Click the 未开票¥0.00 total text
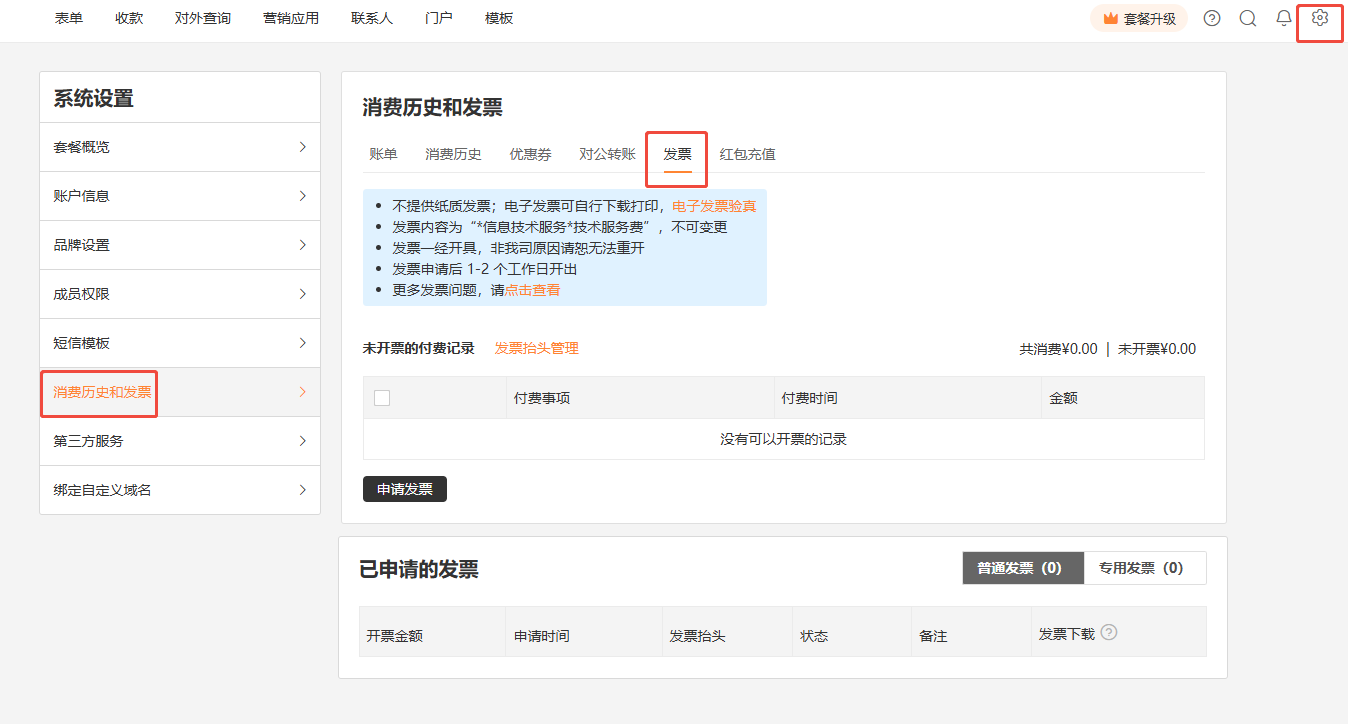Viewport: 1348px width, 724px height. [x=1157, y=349]
